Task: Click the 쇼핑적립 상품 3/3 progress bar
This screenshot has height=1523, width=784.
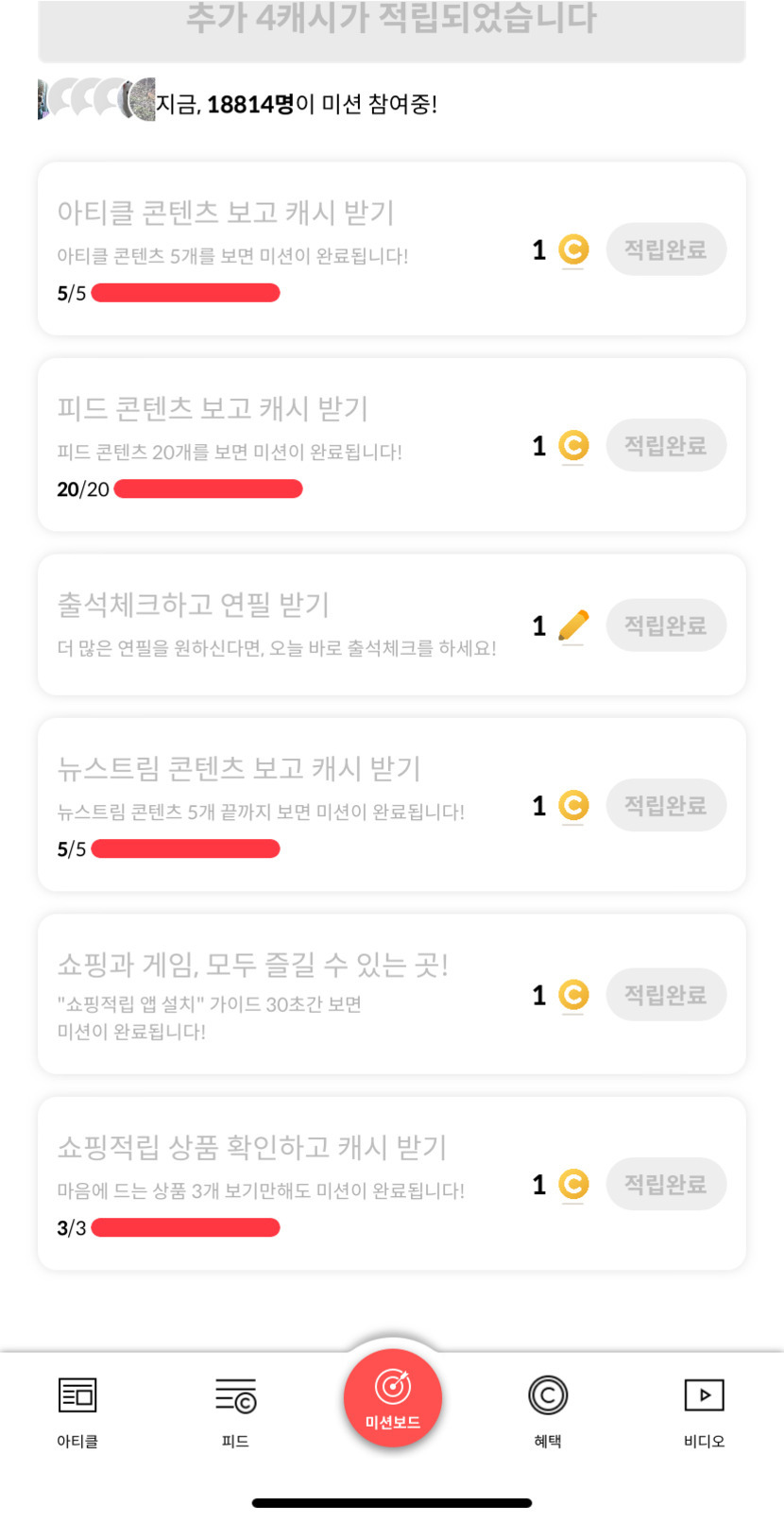Action: click(185, 1227)
